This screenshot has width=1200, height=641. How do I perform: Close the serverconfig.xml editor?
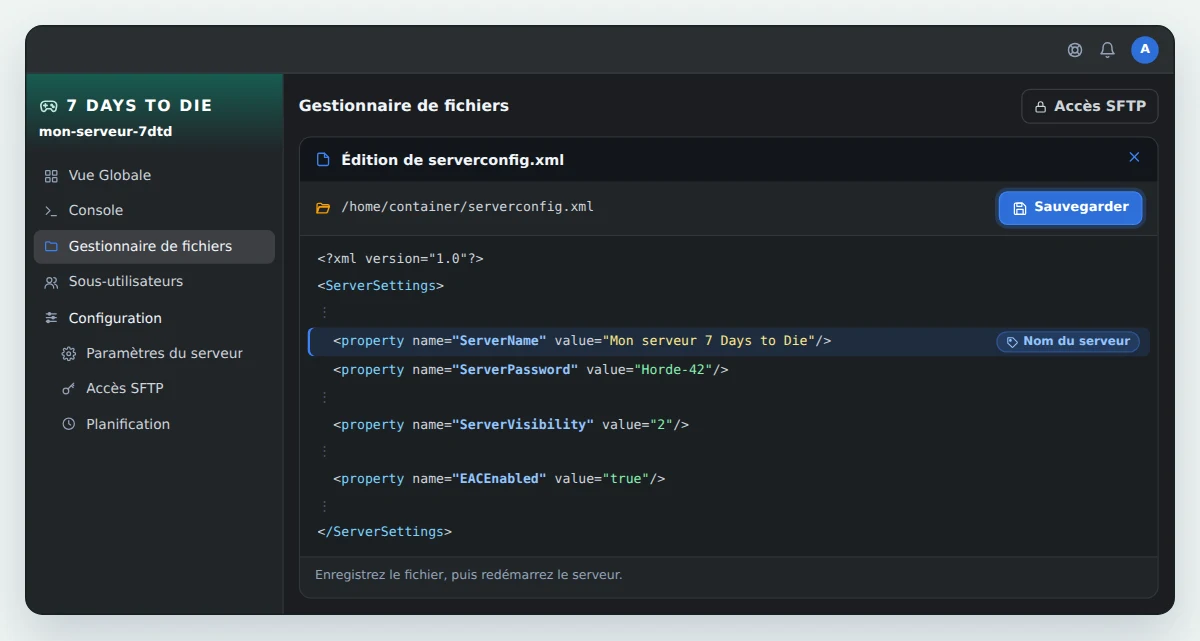(x=1134, y=157)
